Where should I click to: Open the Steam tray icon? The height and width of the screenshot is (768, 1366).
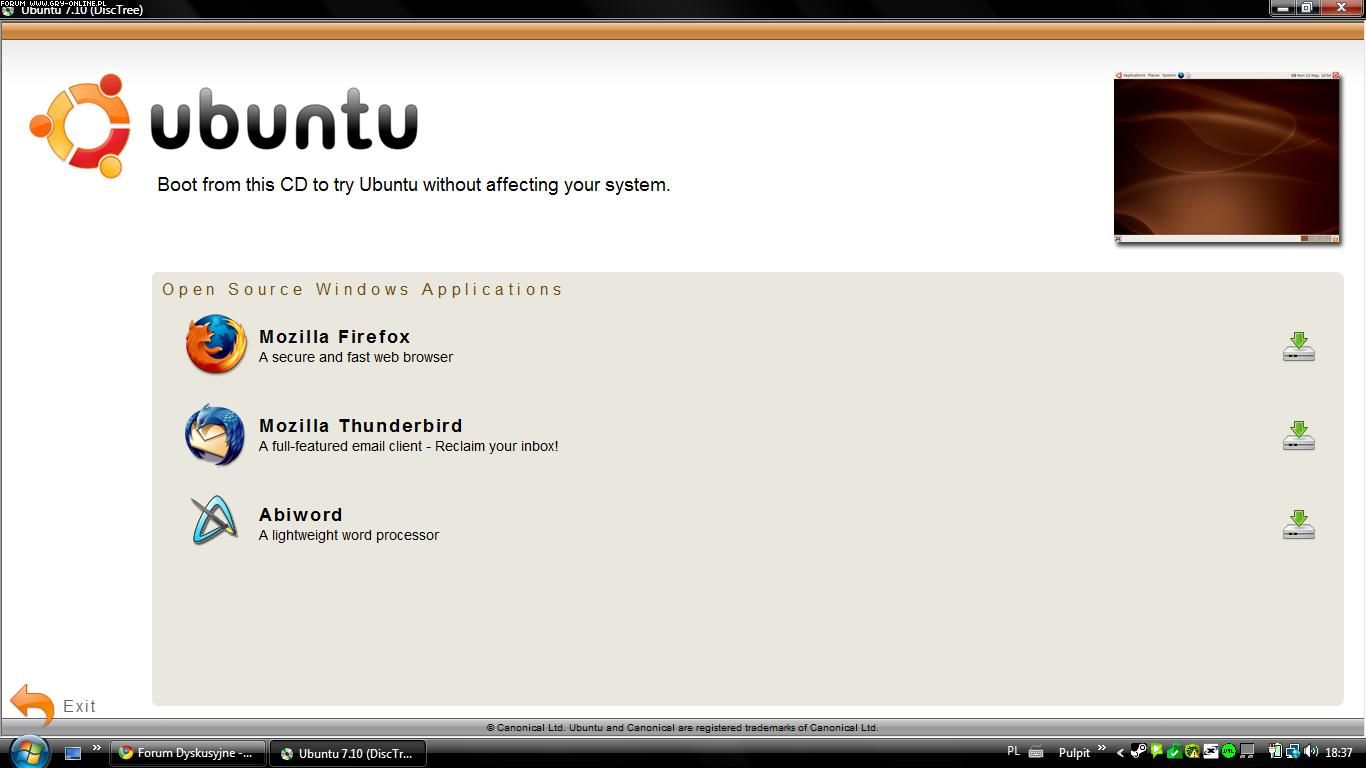[x=1138, y=752]
